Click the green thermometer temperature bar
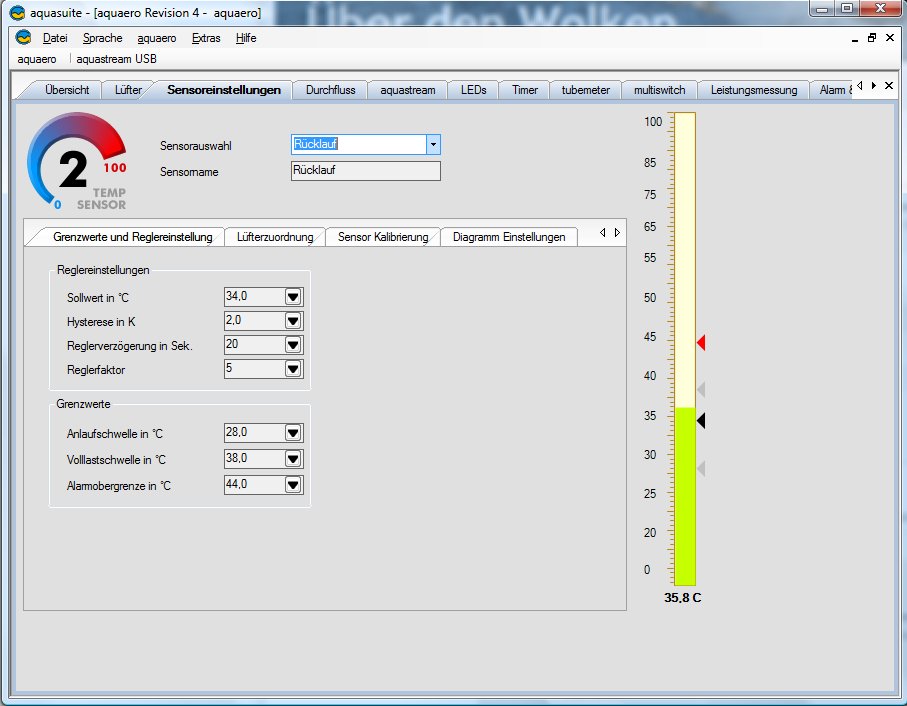Screen dimensions: 907x706 (x=684, y=495)
